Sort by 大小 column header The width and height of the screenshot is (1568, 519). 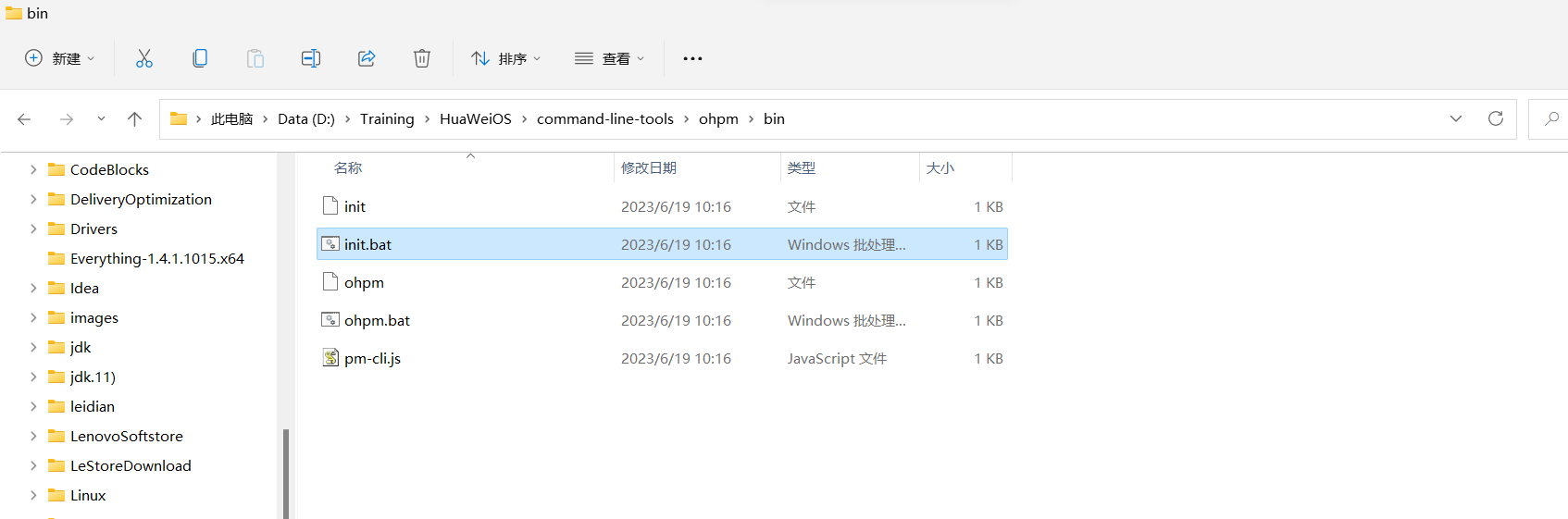click(x=940, y=167)
